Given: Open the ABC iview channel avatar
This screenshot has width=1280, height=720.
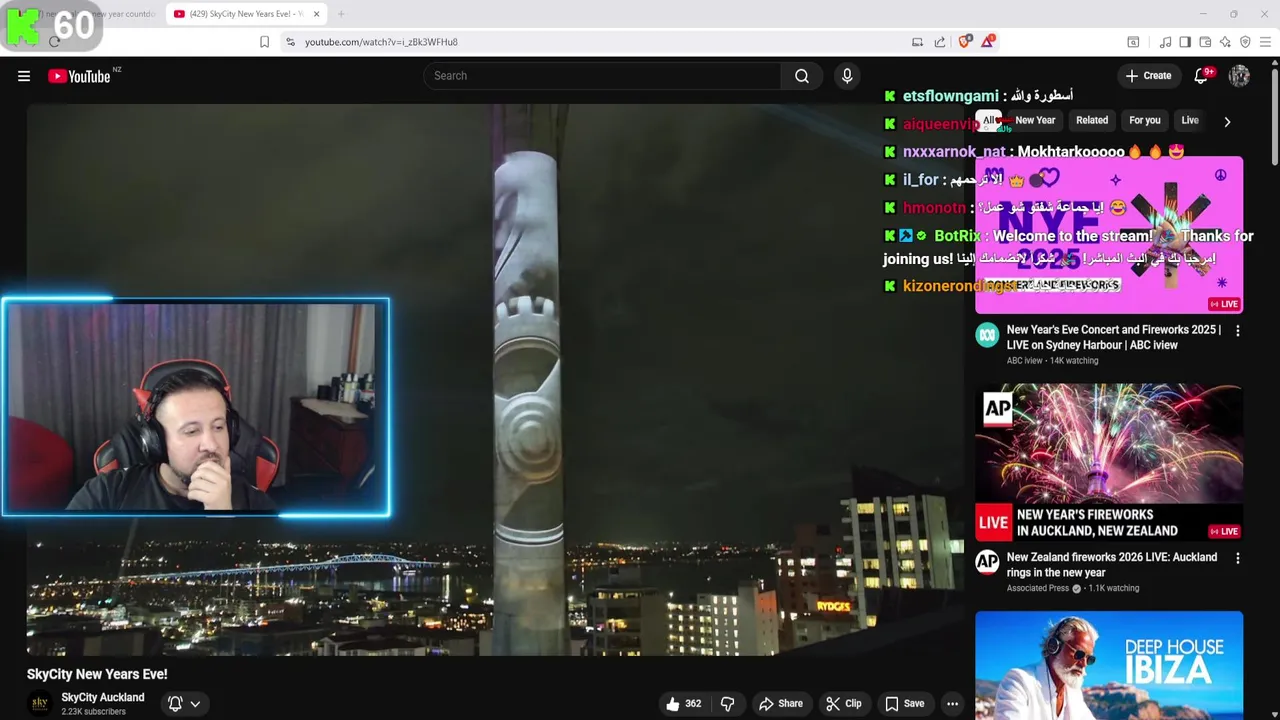Looking at the screenshot, I should pyautogui.click(x=987, y=335).
